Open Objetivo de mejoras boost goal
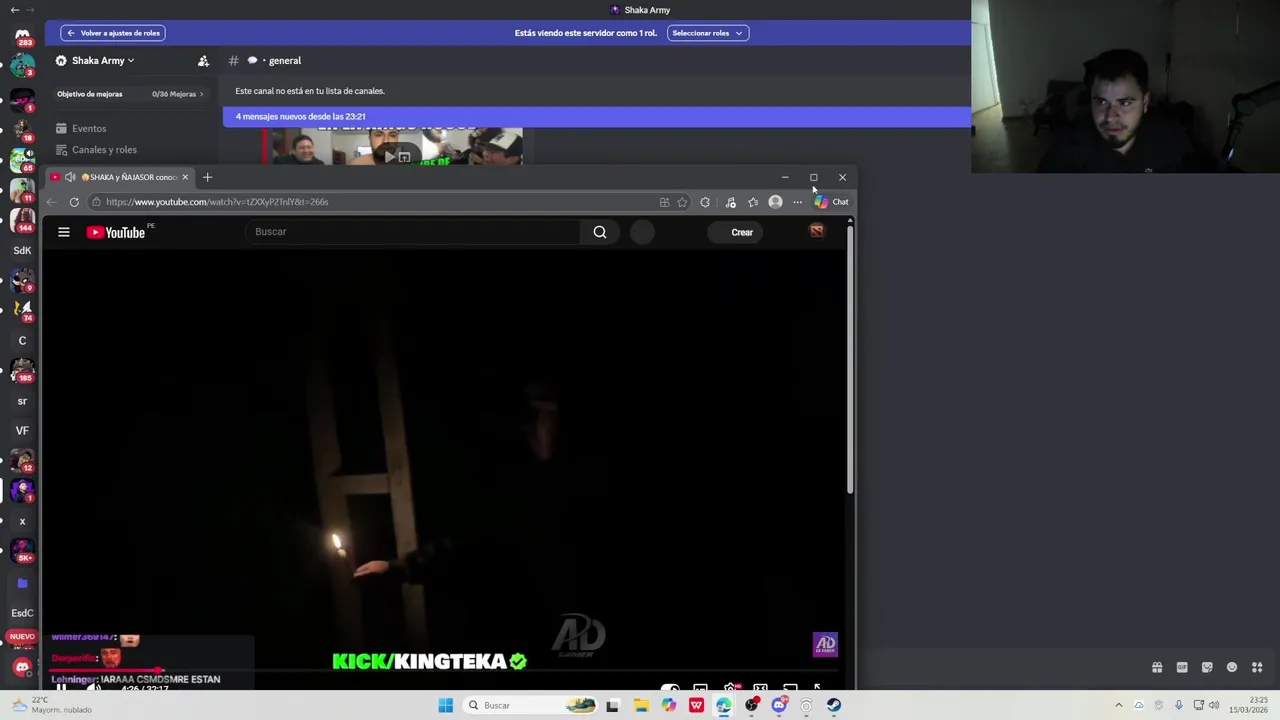Image resolution: width=1280 pixels, height=720 pixels. click(130, 94)
